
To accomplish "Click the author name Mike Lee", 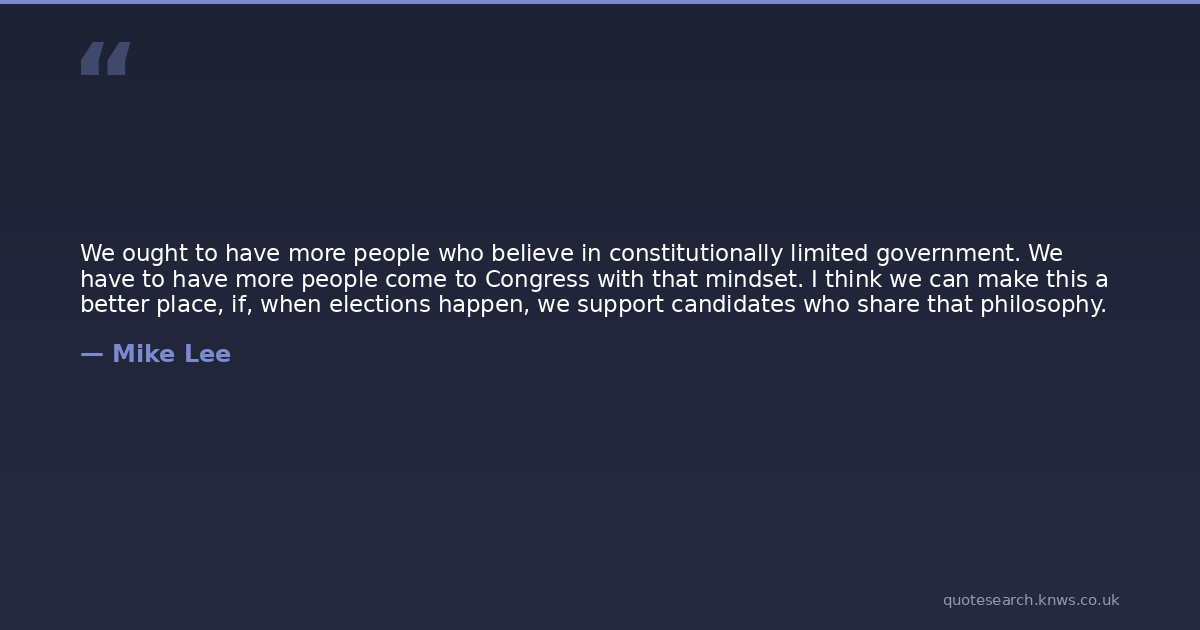I will 171,354.
